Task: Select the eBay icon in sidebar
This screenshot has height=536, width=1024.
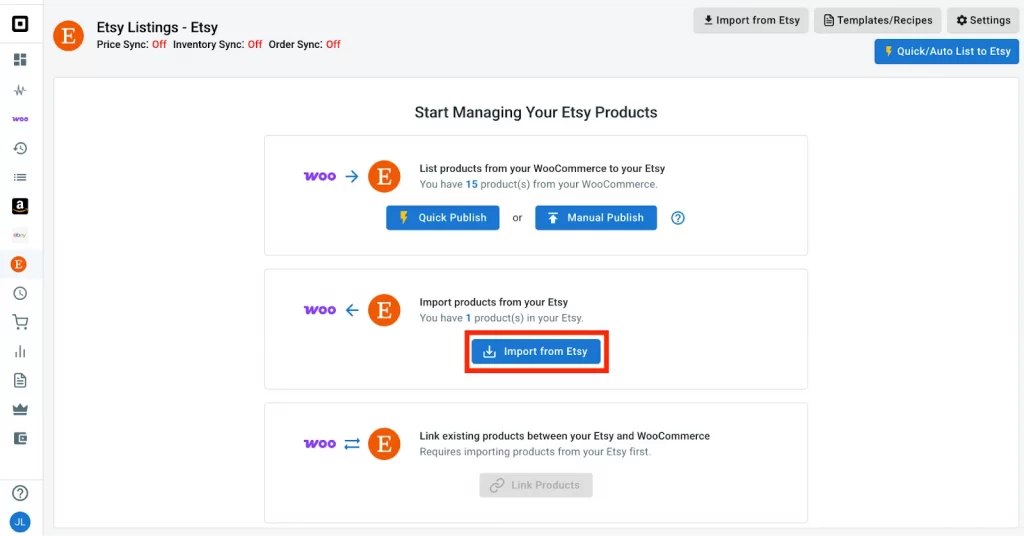Action: (20, 235)
